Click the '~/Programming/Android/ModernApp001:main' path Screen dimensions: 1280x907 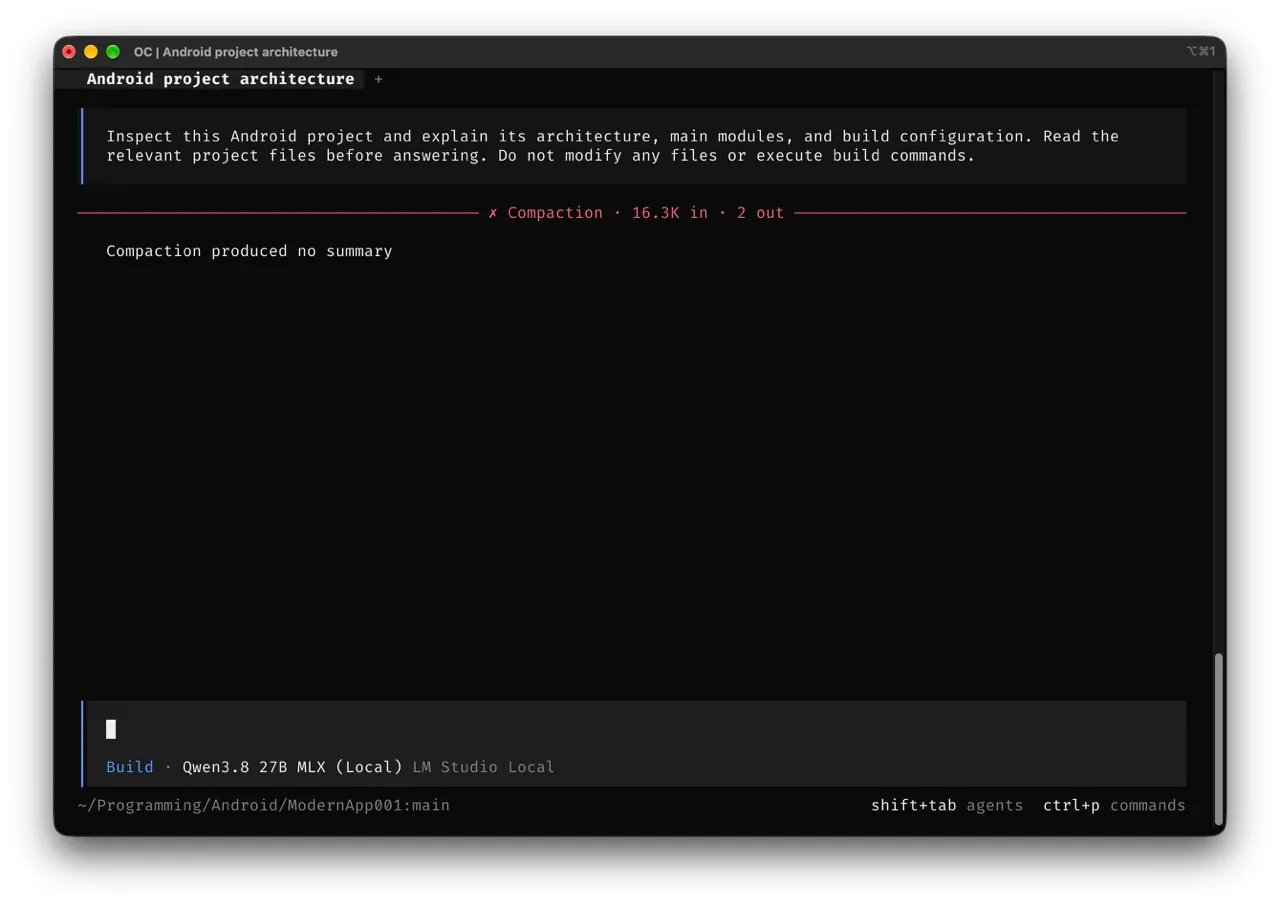(x=264, y=805)
